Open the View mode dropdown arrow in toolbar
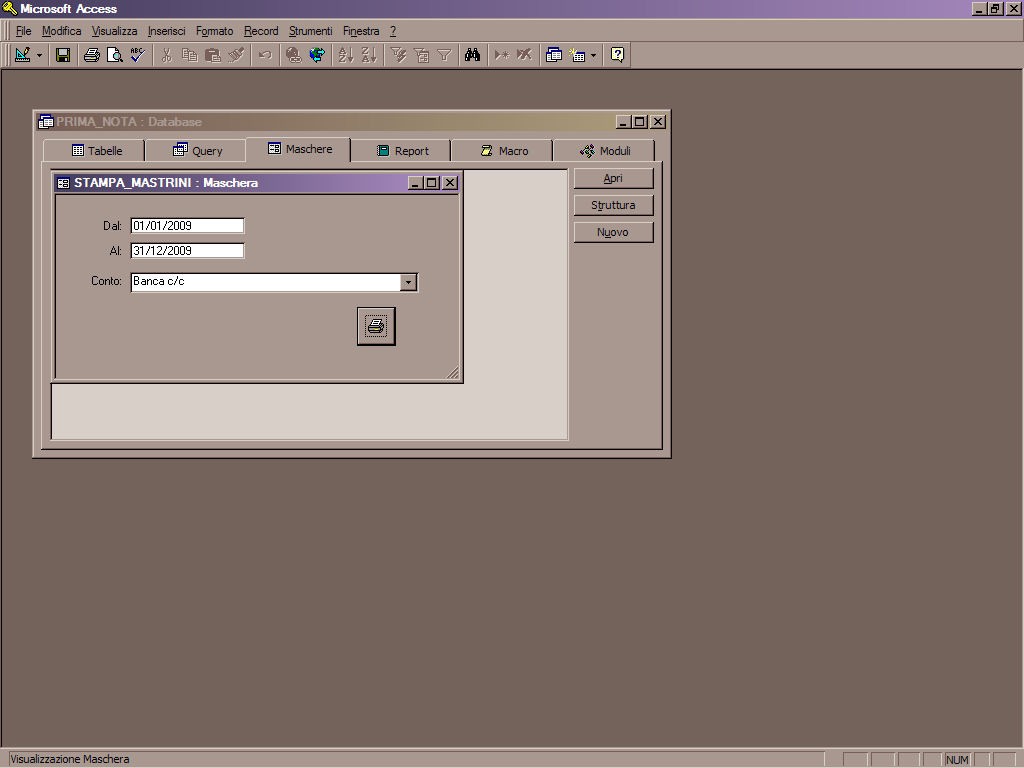The height and width of the screenshot is (768, 1024). pos(40,55)
